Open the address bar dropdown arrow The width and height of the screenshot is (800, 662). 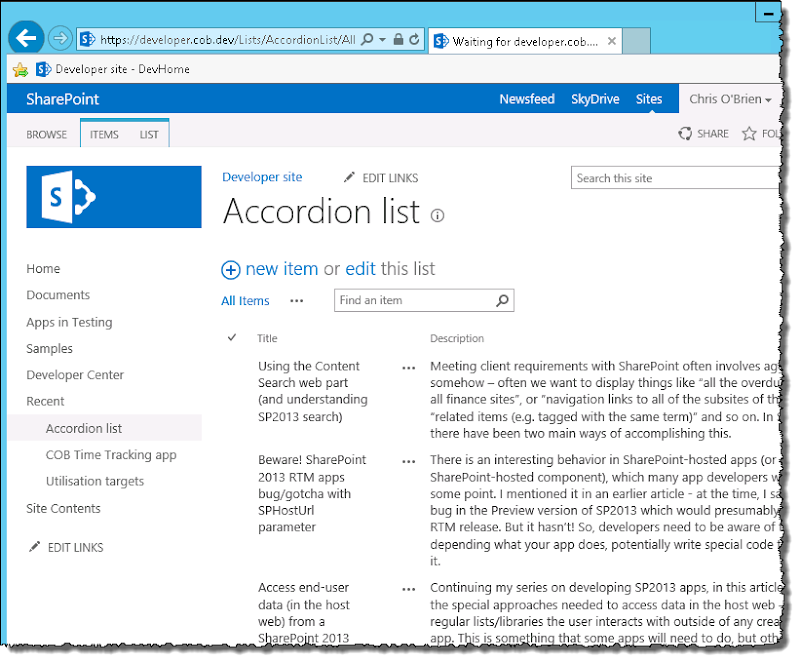pos(382,39)
